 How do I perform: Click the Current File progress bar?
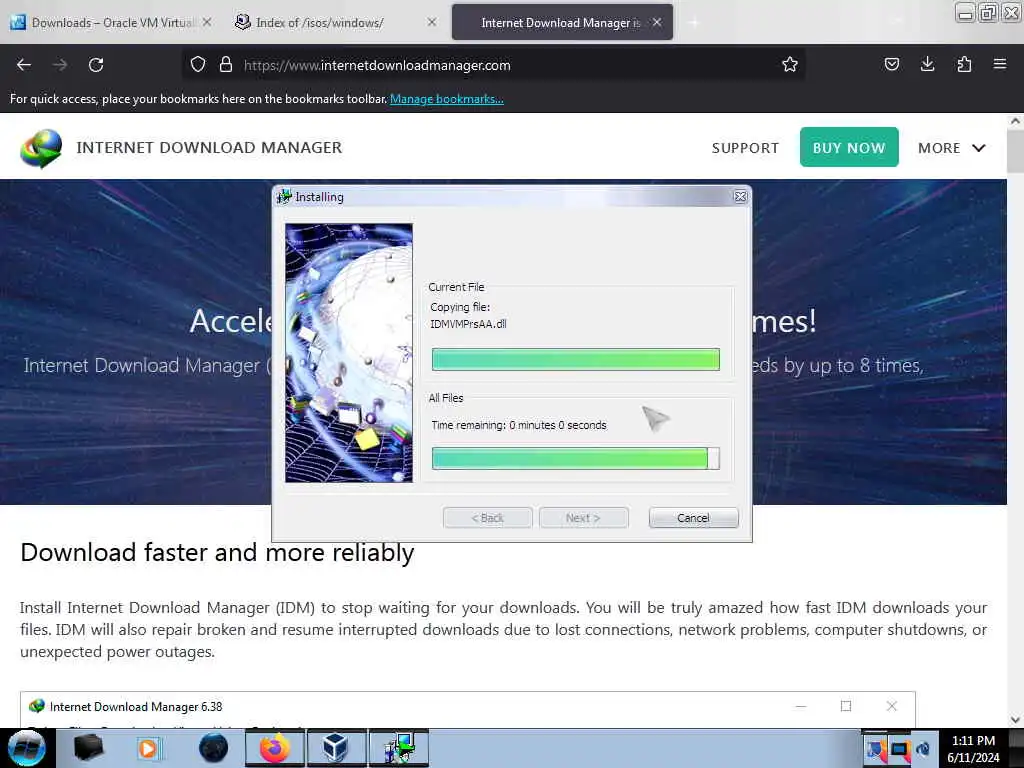575,359
